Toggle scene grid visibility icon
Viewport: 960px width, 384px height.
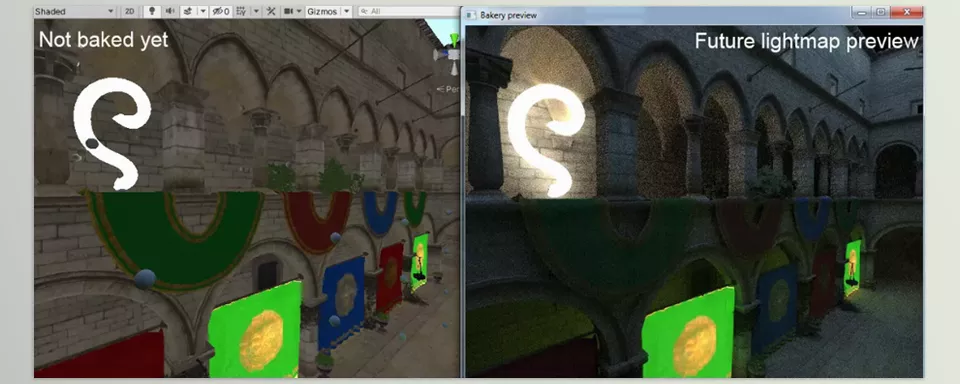[241, 12]
